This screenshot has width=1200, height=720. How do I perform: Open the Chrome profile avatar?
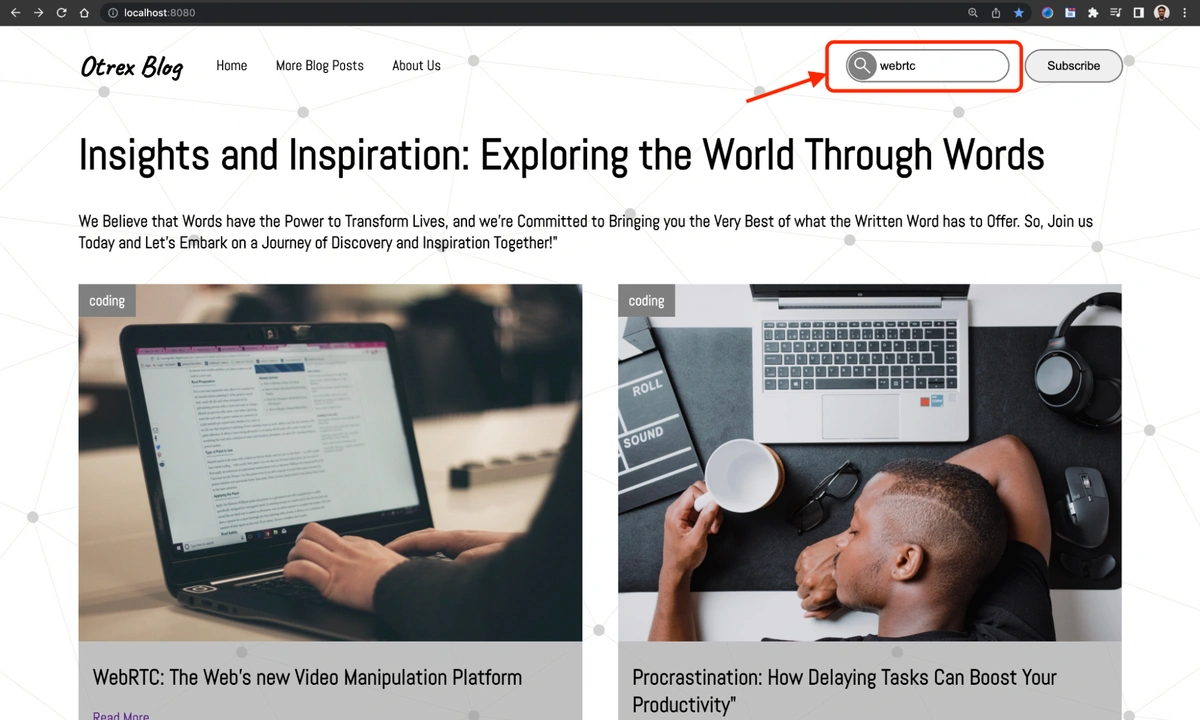point(1162,13)
